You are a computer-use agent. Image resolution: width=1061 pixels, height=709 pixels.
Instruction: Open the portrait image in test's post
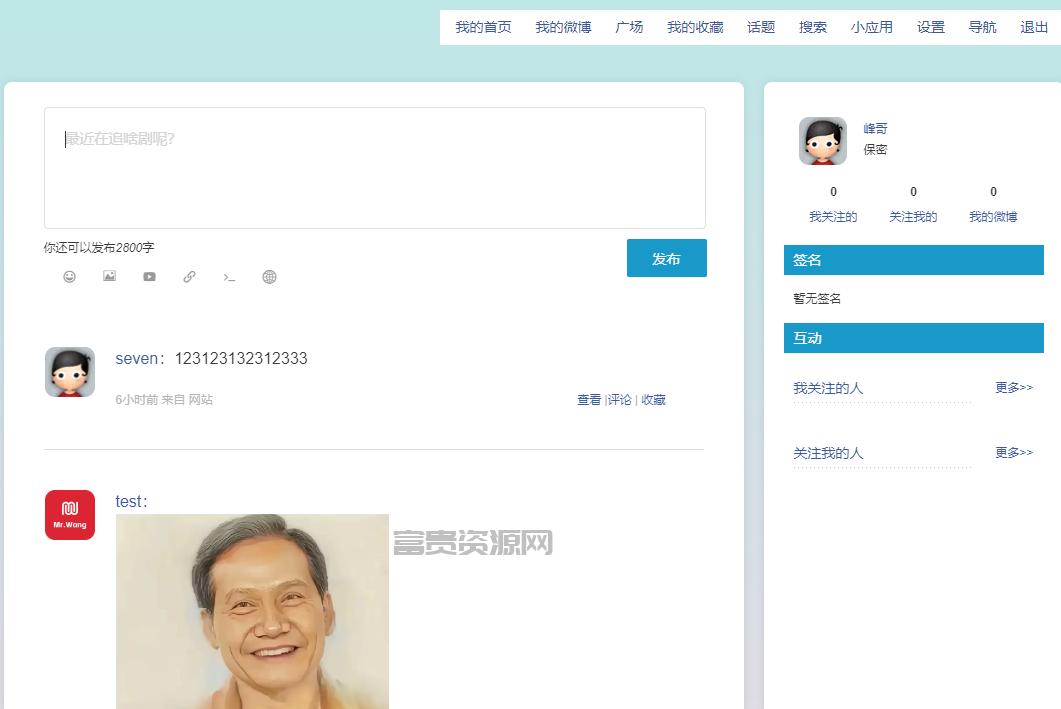[252, 612]
